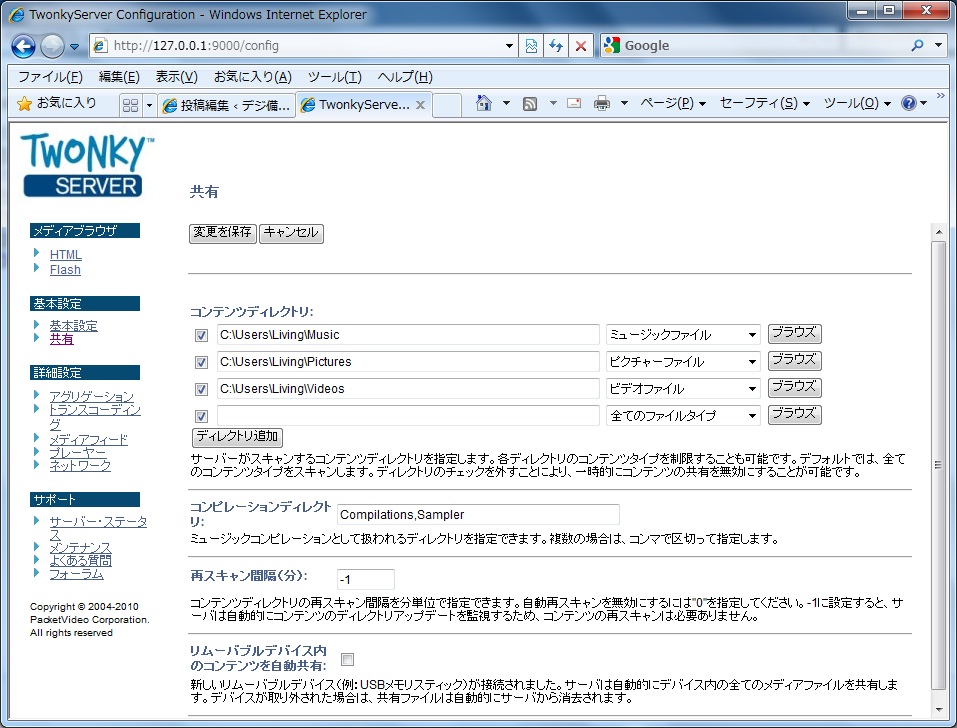Click the vertical scrollbar thumb

(x=939, y=465)
